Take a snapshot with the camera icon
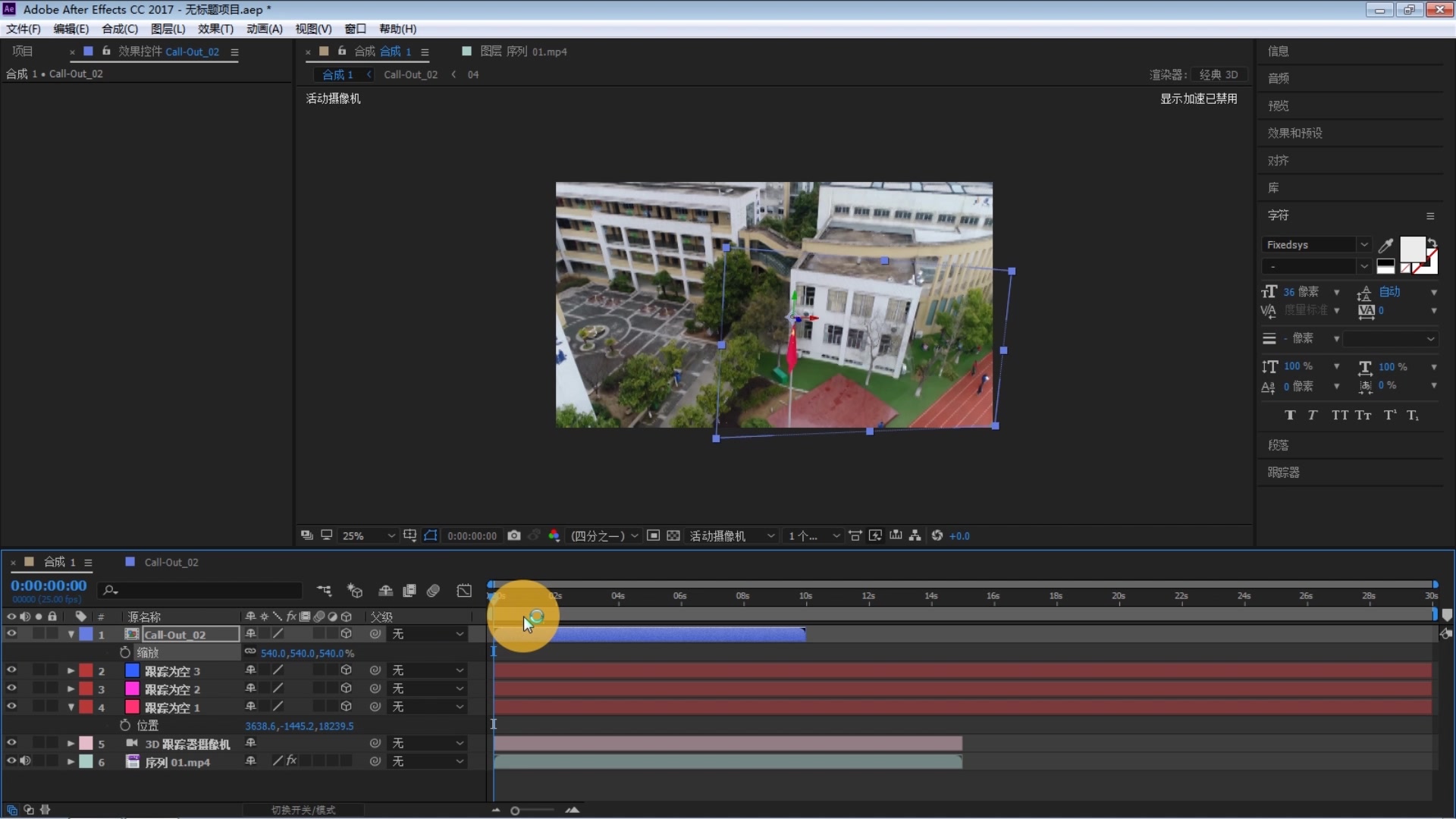The image size is (1456, 819). [x=513, y=535]
